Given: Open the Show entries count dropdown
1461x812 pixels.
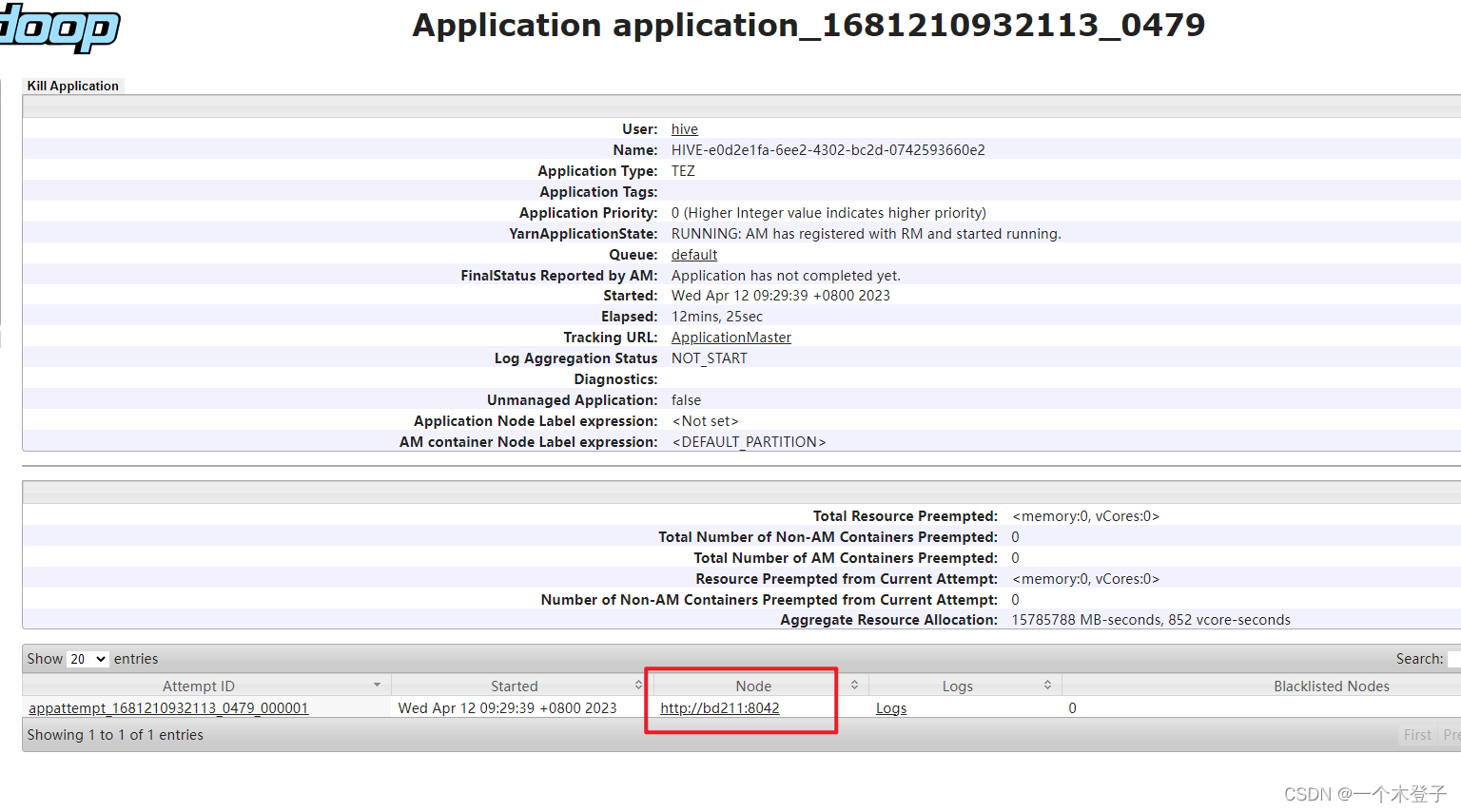Looking at the screenshot, I should [88, 659].
